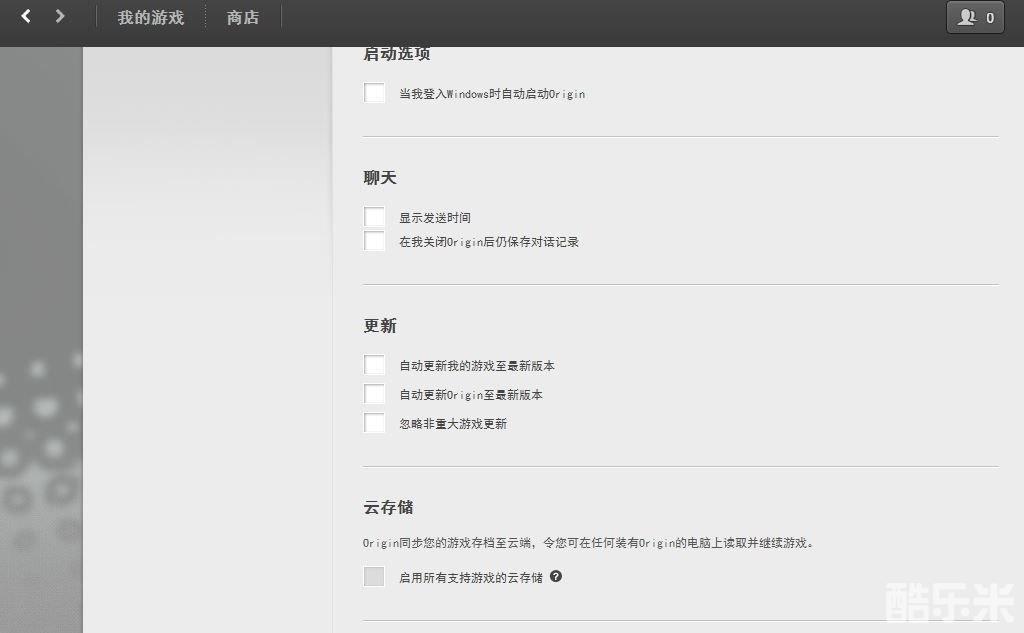Check 忽略非重大游戏更新 option
Image resolution: width=1024 pixels, height=633 pixels.
click(x=374, y=423)
